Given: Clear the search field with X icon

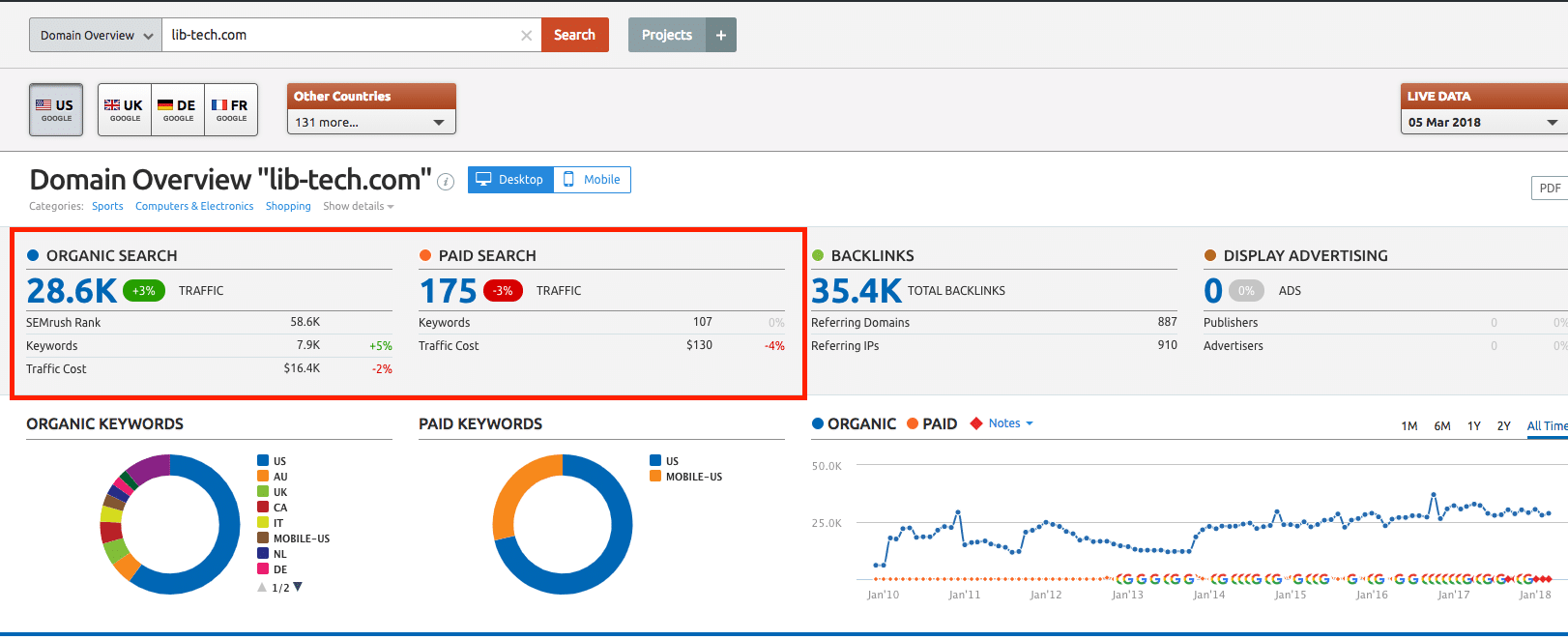Looking at the screenshot, I should coord(526,36).
